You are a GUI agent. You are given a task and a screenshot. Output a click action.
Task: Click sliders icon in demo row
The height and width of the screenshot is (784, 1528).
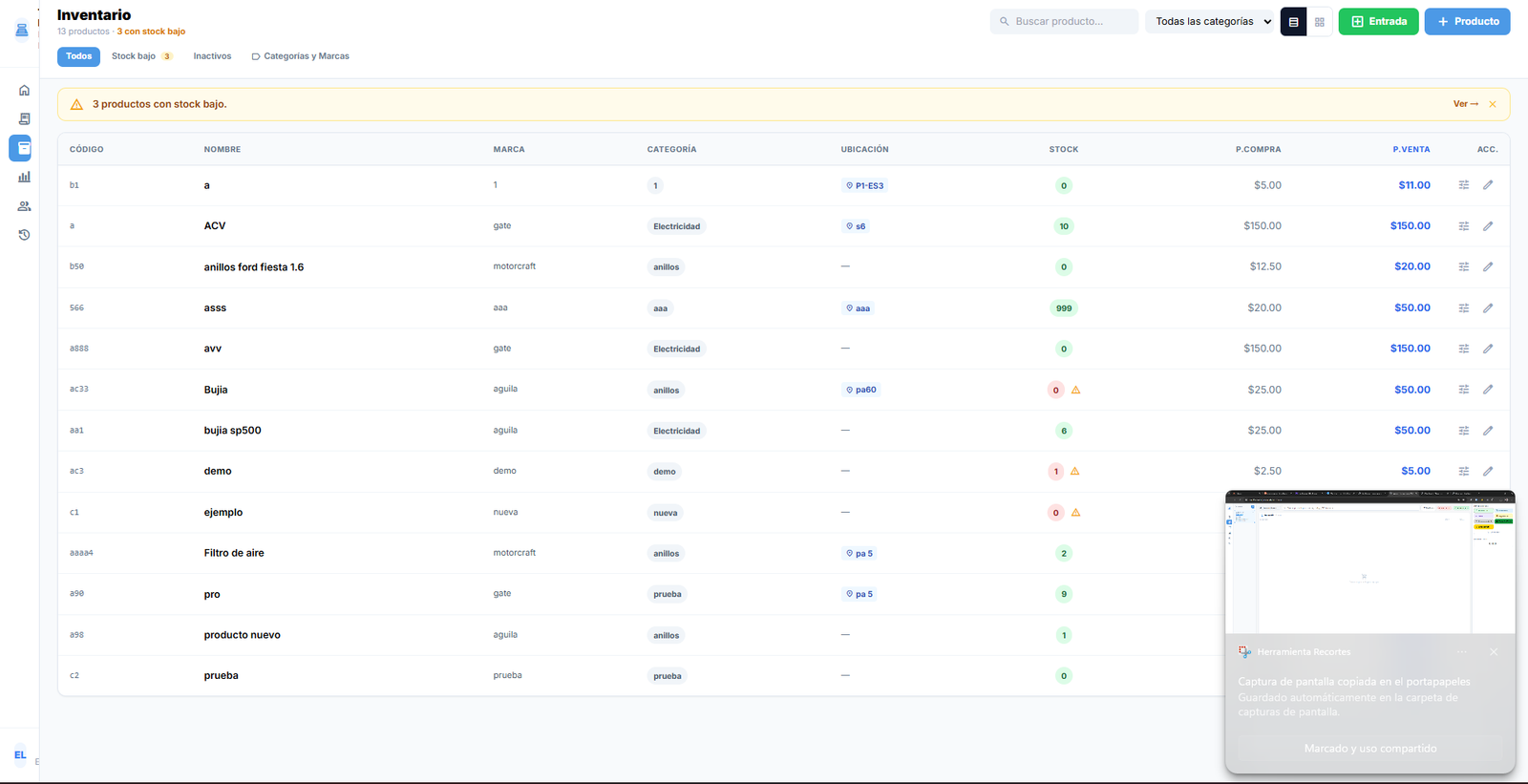point(1464,471)
